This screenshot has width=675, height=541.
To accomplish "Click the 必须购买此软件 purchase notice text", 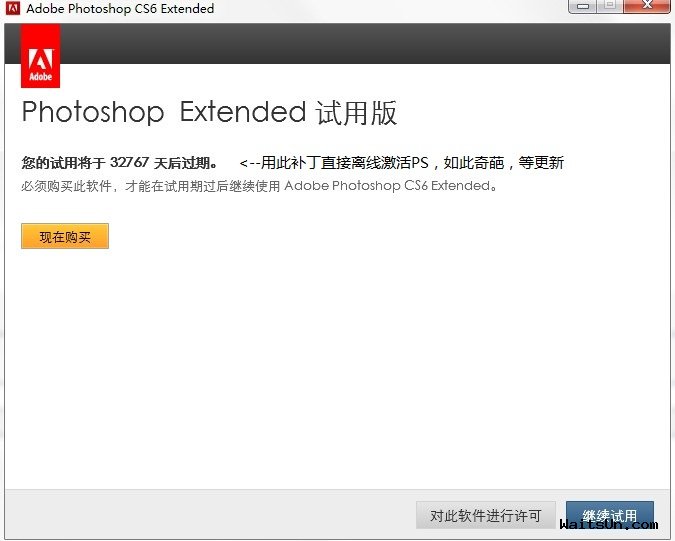I will pyautogui.click(x=260, y=186).
